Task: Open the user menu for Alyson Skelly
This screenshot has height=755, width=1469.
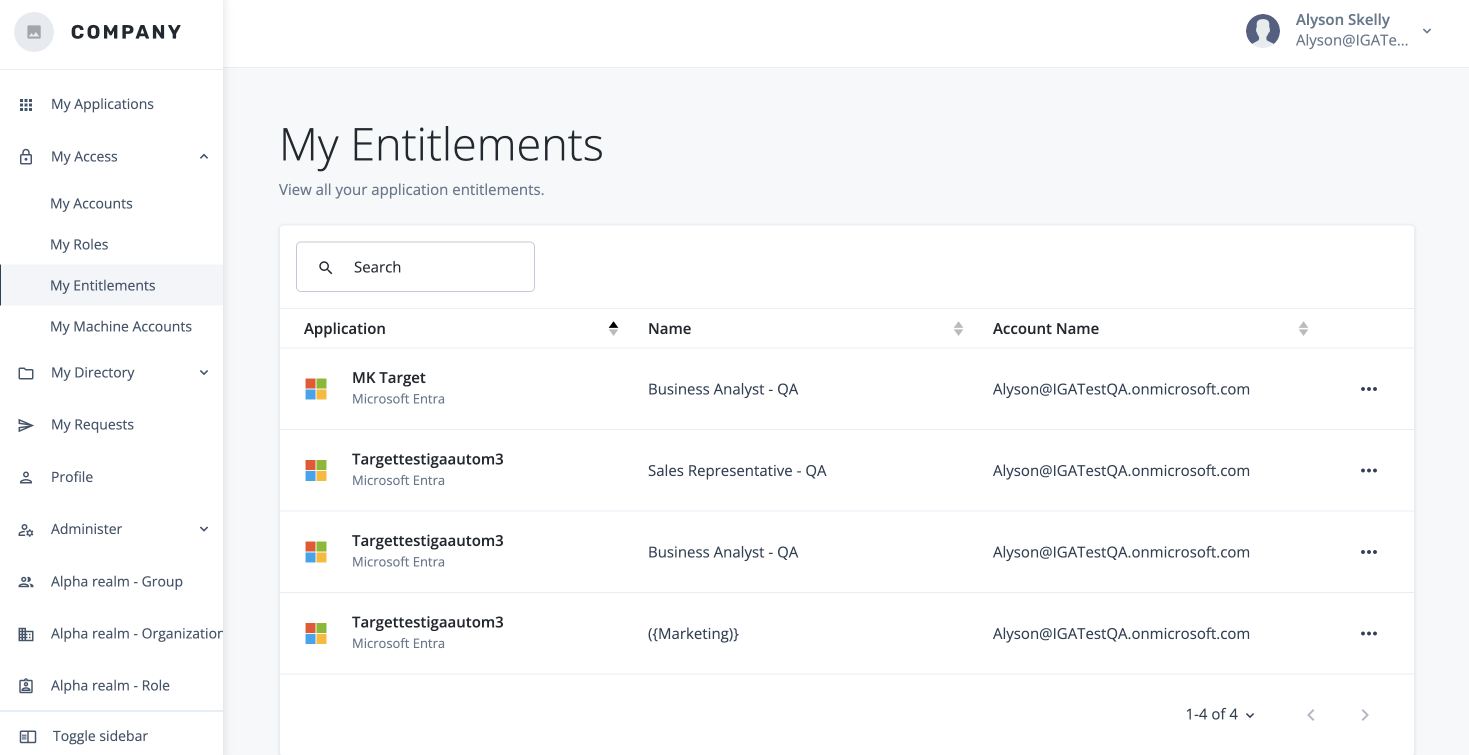Action: pyautogui.click(x=1426, y=31)
